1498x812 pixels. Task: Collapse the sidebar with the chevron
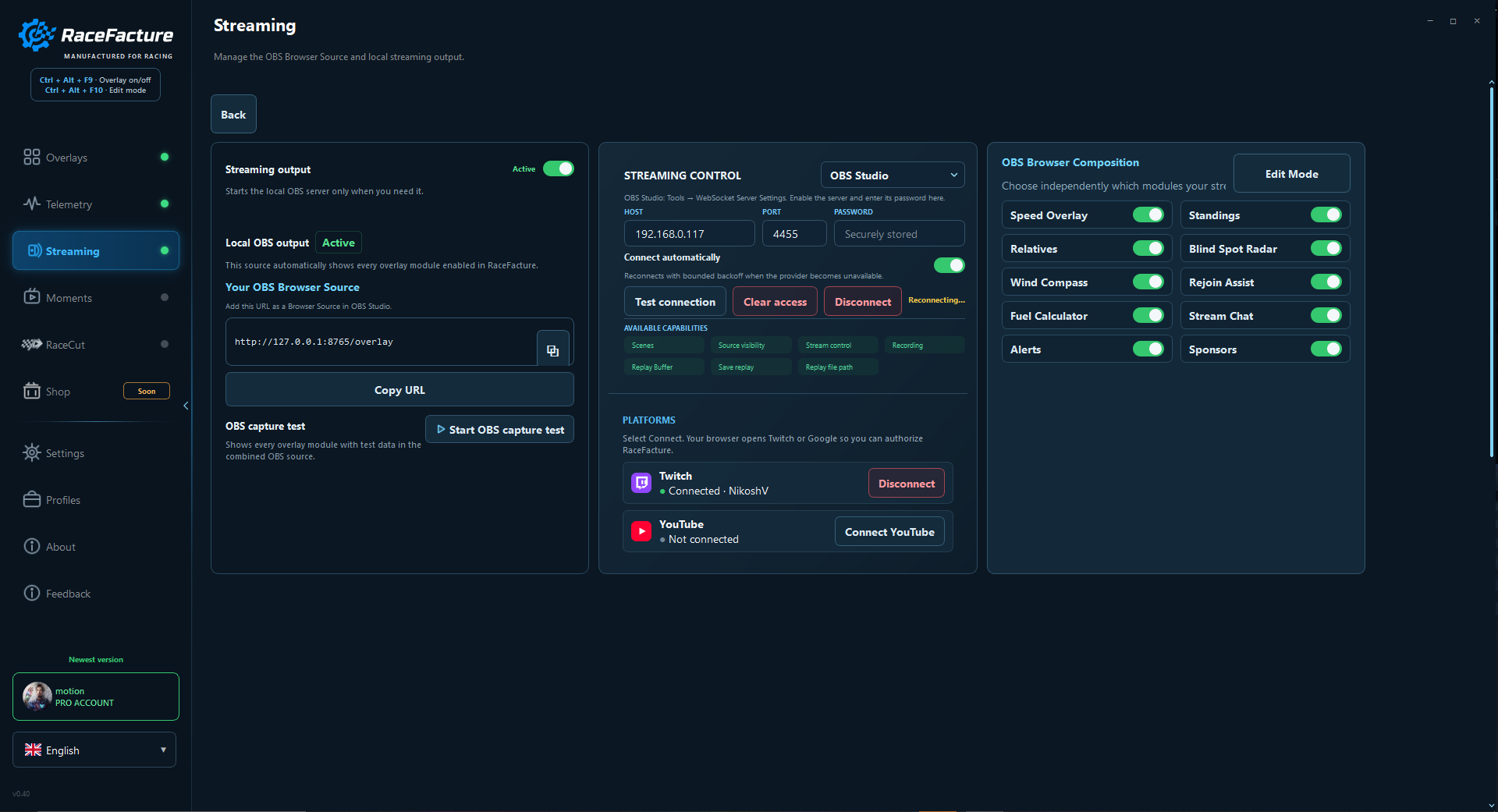click(x=186, y=406)
